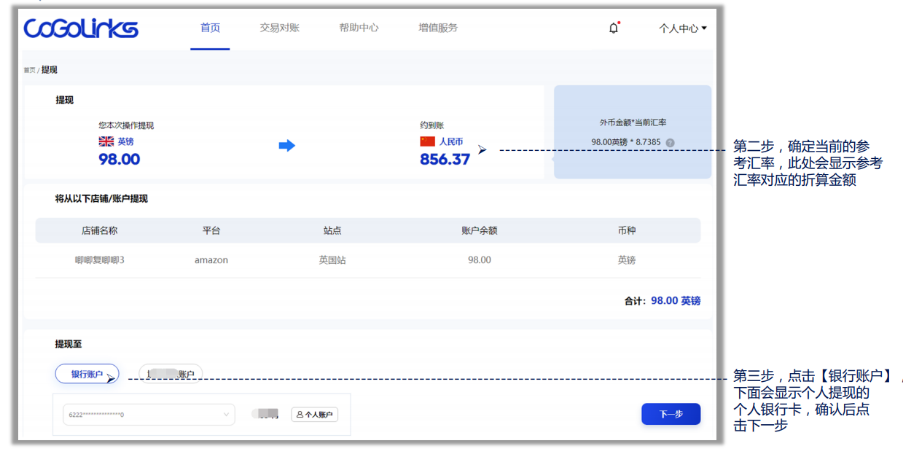Click the 下一步 button
Viewport: 903px width, 454px height.
pyautogui.click(x=671, y=414)
